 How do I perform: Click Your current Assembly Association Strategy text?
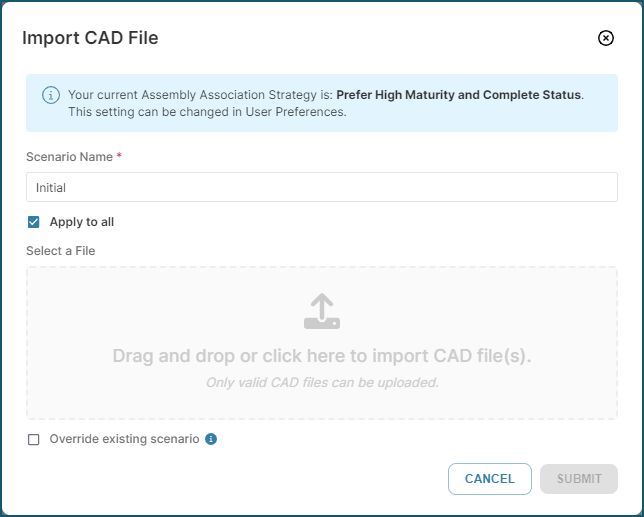(192, 95)
